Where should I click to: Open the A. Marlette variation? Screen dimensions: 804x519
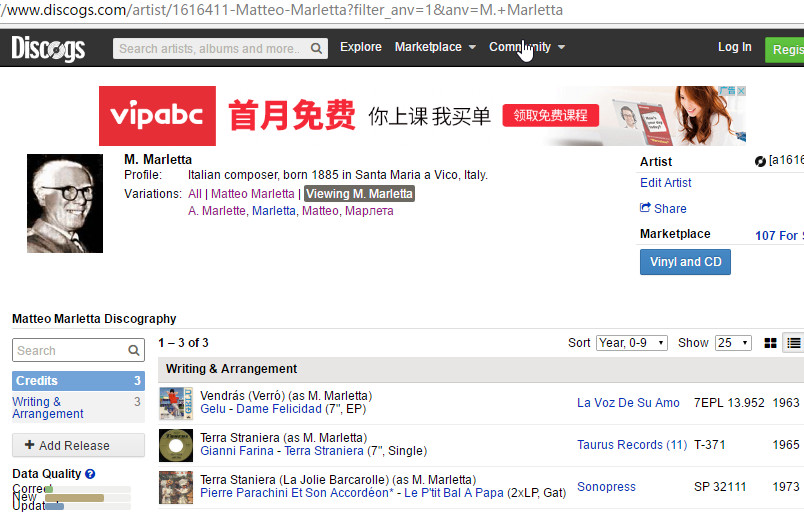(x=216, y=211)
